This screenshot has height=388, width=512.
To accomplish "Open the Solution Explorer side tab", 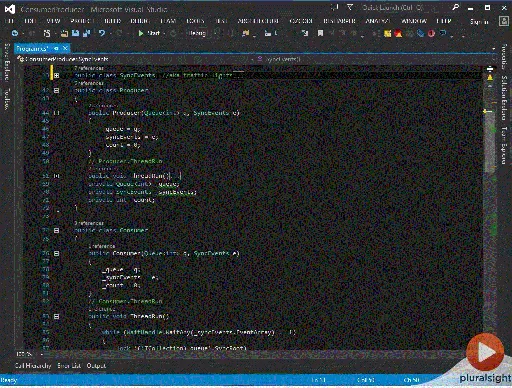I will coord(504,98).
